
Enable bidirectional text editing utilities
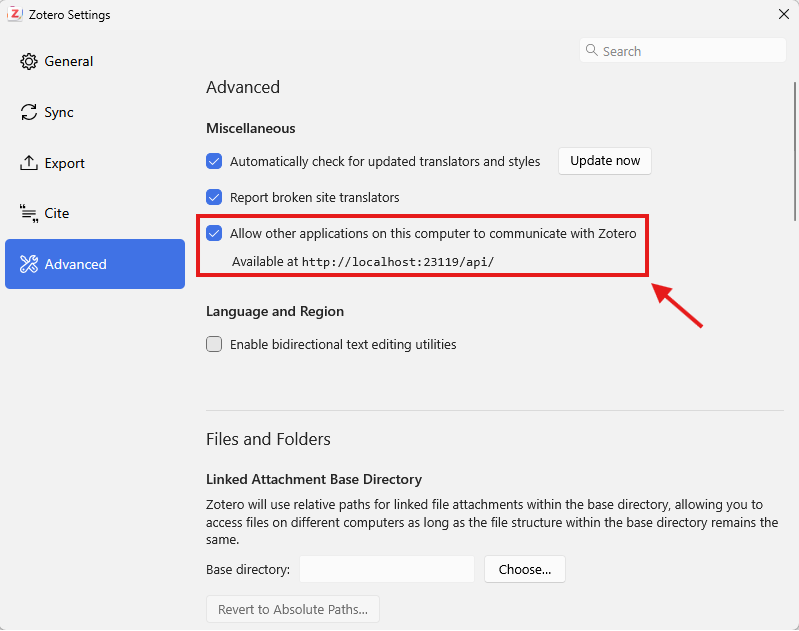pyautogui.click(x=214, y=344)
